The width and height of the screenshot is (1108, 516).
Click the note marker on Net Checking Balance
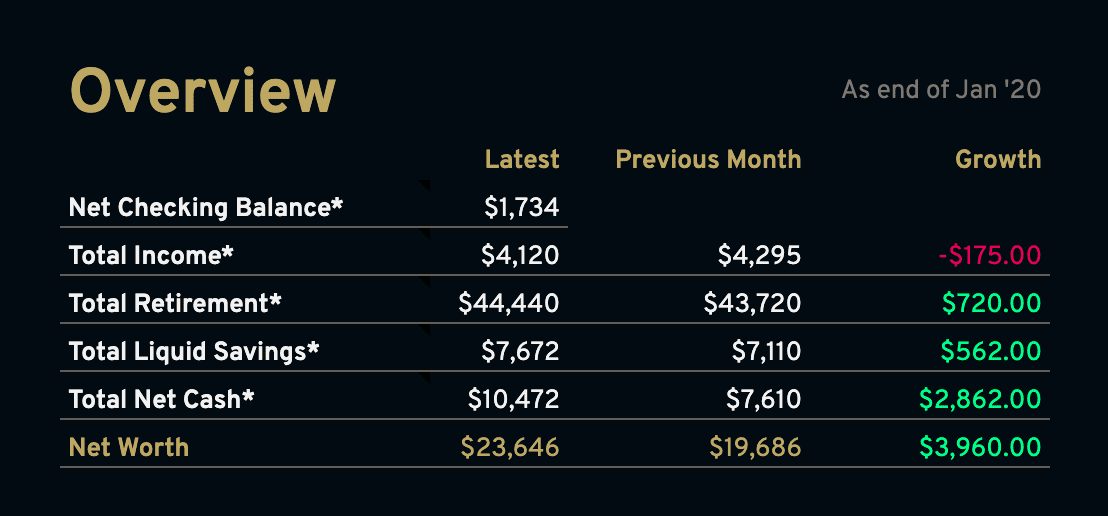pyautogui.click(x=425, y=185)
